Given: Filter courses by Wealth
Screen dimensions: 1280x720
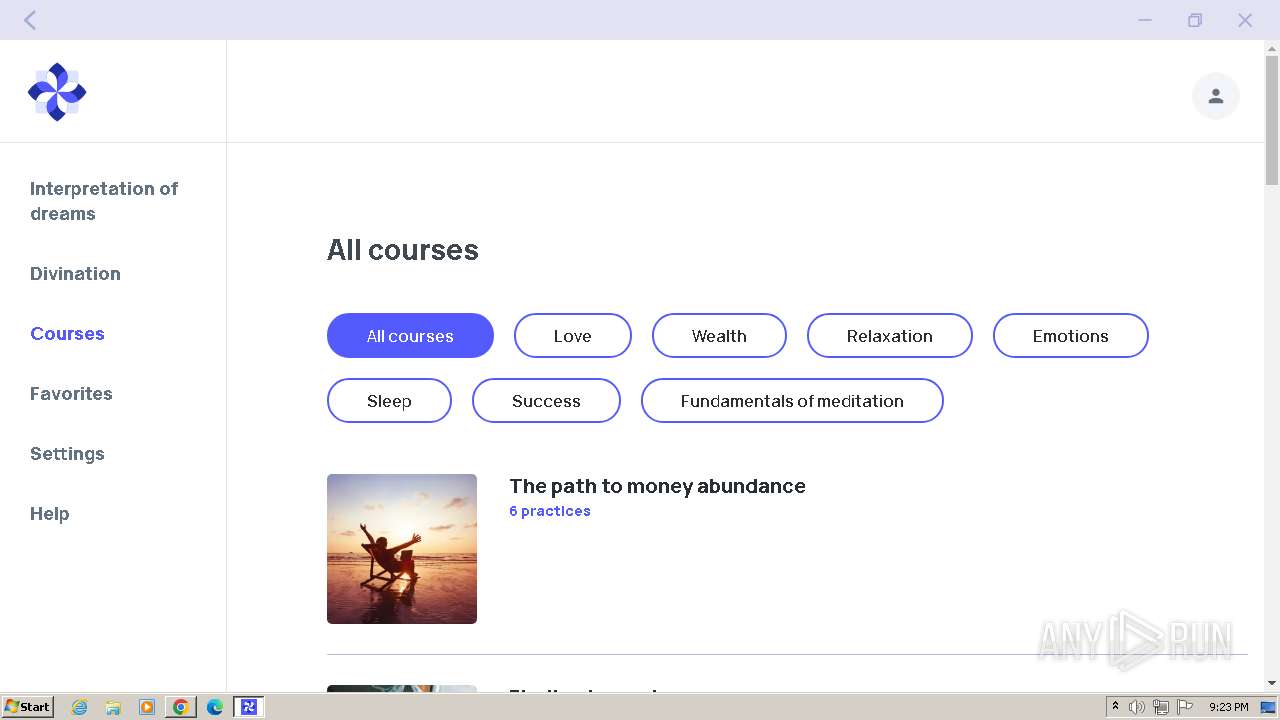Looking at the screenshot, I should click(719, 336).
